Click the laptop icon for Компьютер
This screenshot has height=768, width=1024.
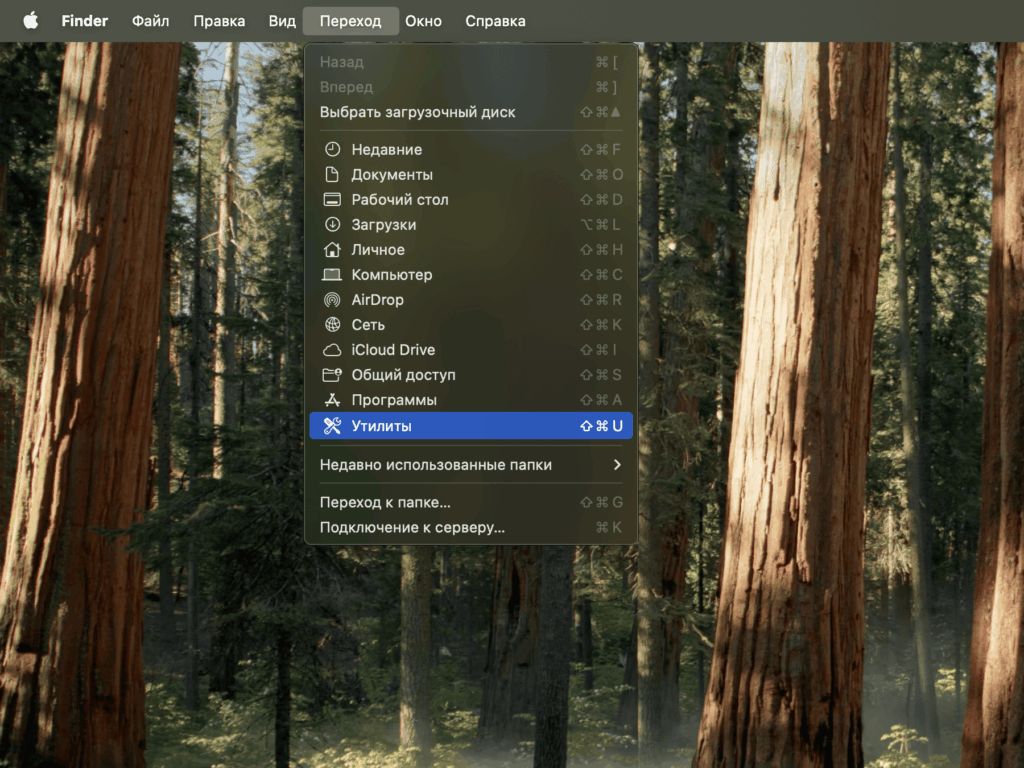click(332, 275)
